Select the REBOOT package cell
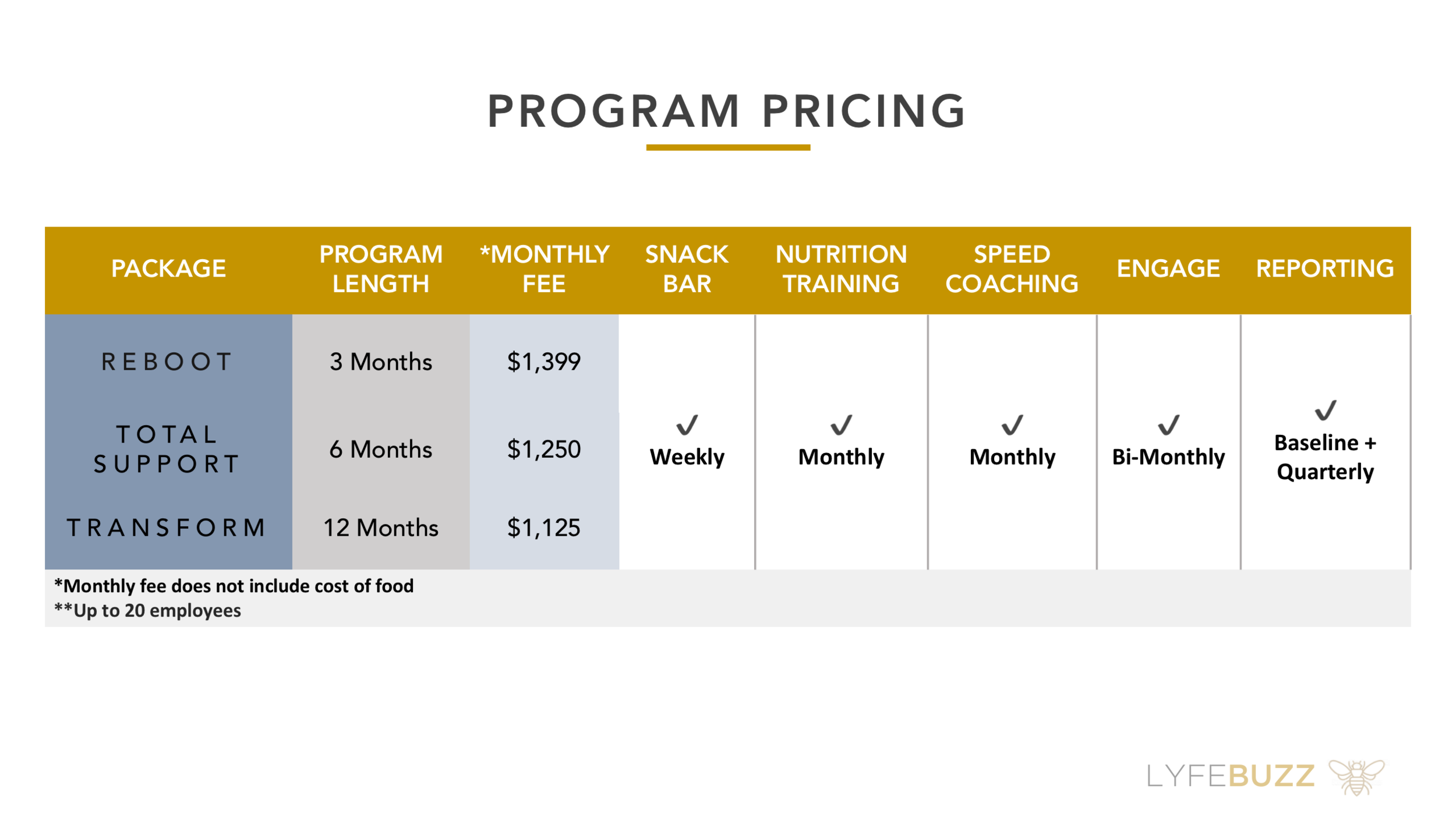The height and width of the screenshot is (814, 1456). coord(168,362)
